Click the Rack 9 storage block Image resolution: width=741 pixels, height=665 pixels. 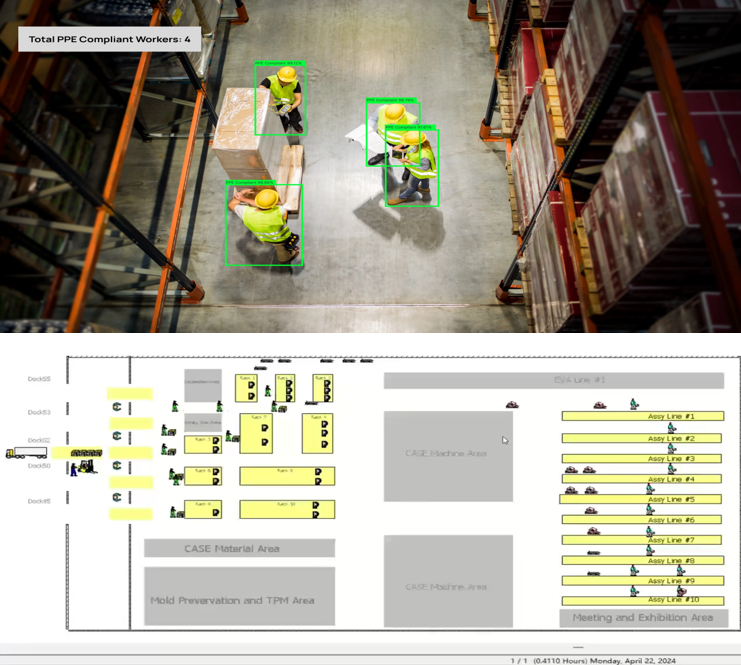287,476
